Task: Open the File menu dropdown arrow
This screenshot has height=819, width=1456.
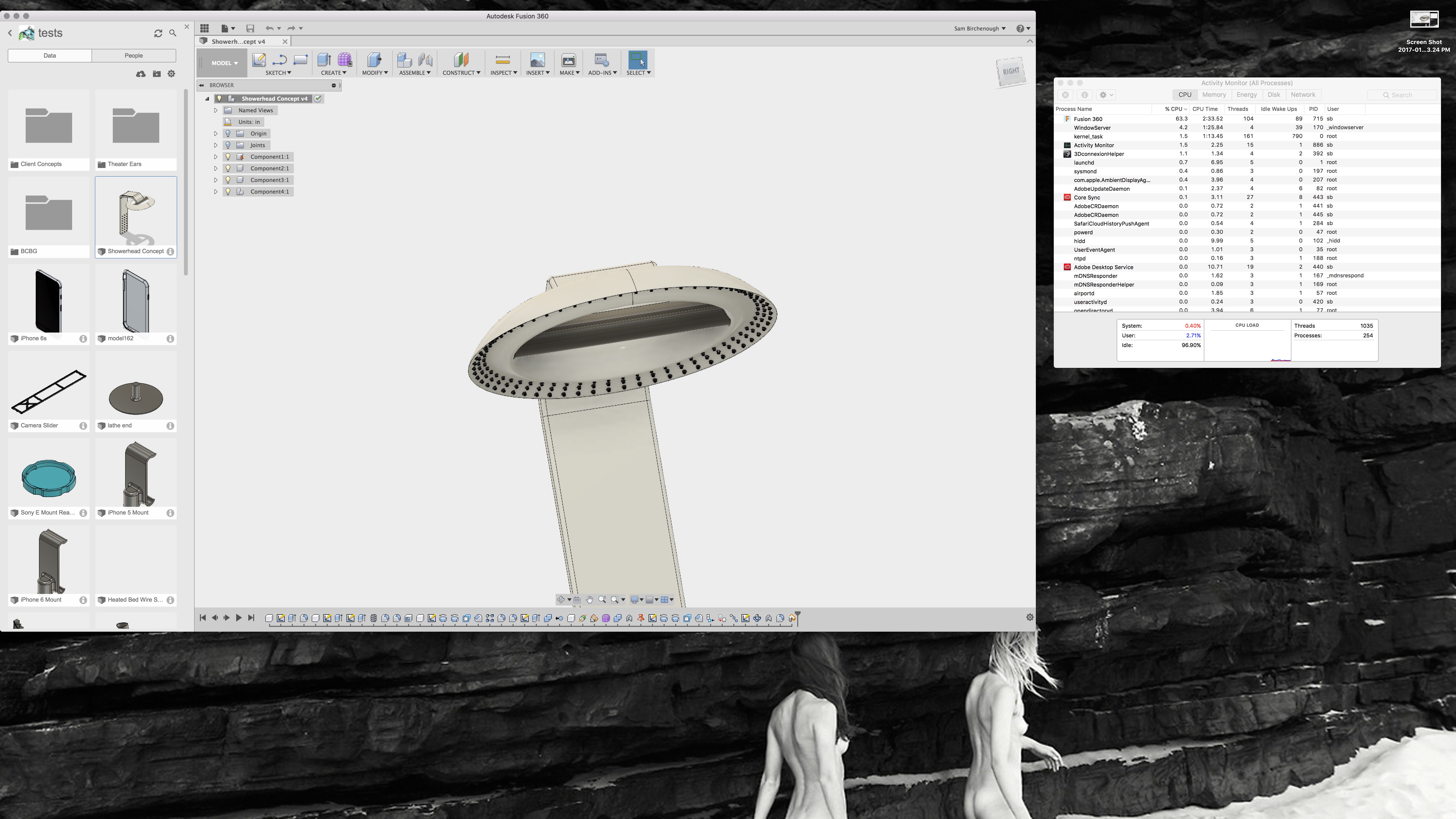Action: point(233,29)
